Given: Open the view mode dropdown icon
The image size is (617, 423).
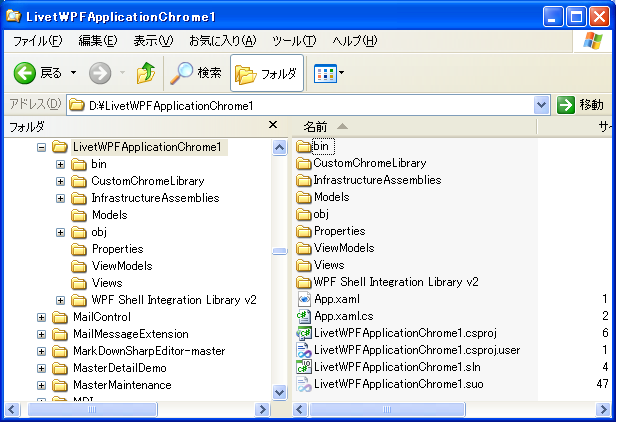Looking at the screenshot, I should 329,73.
